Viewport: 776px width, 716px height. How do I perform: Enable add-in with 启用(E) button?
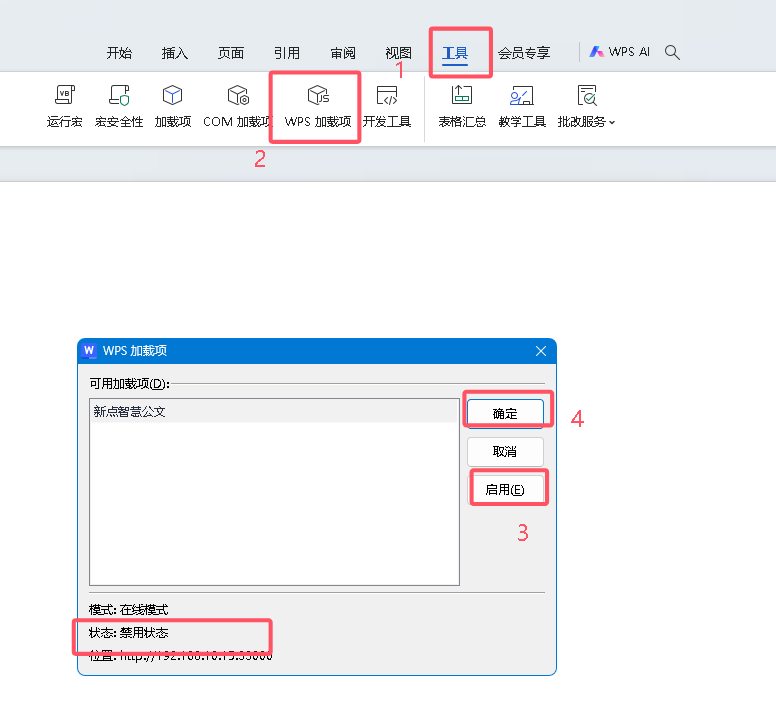(505, 489)
